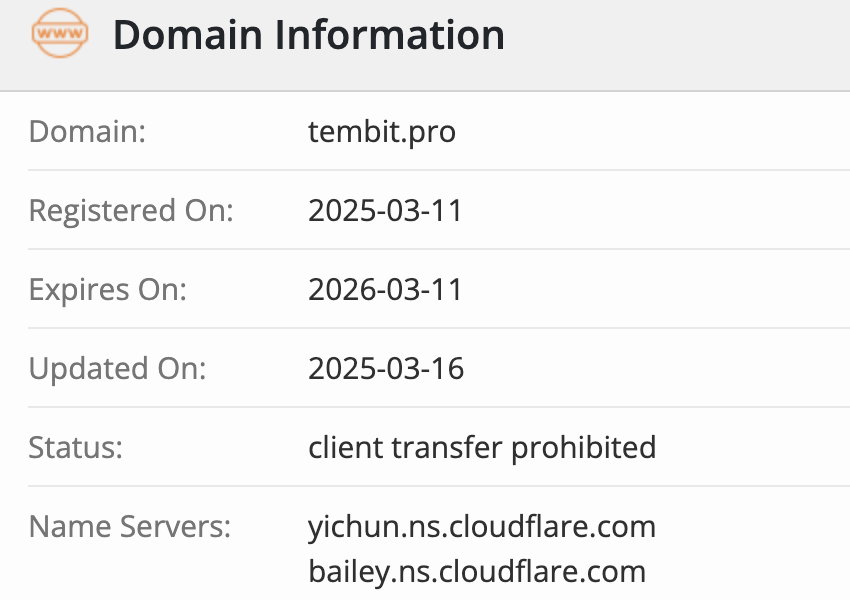
Task: Click bailey.ns.cloudflare.com name server
Action: pyautogui.click(x=477, y=572)
